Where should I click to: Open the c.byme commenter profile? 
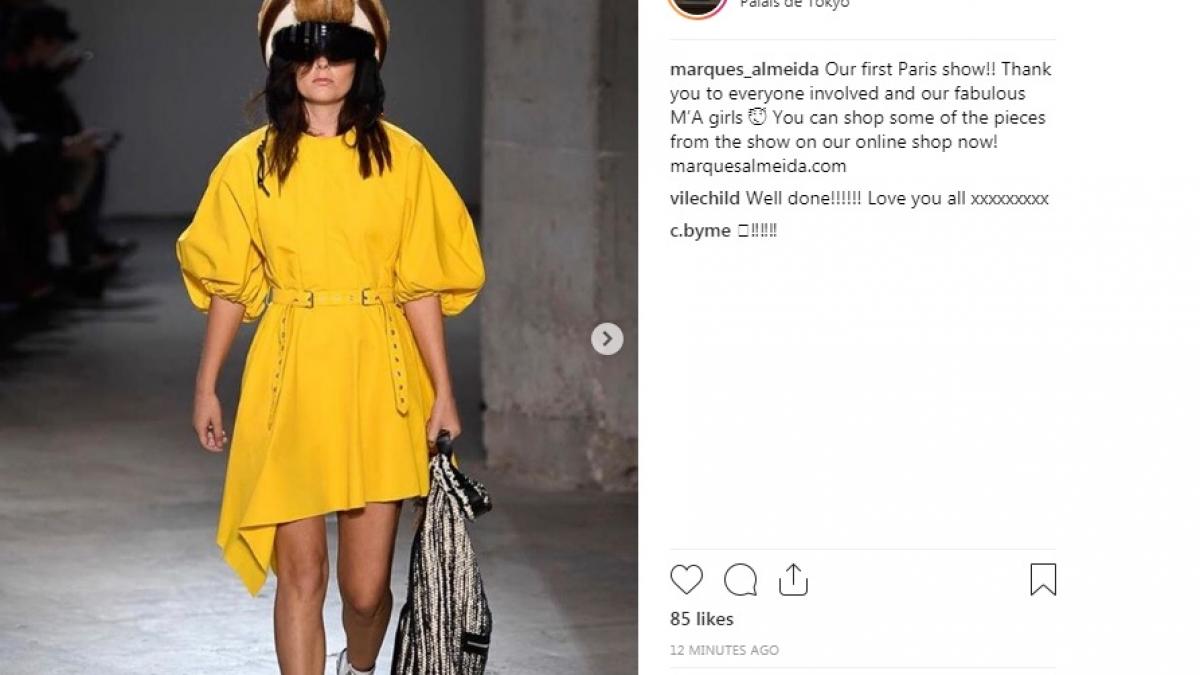(700, 231)
